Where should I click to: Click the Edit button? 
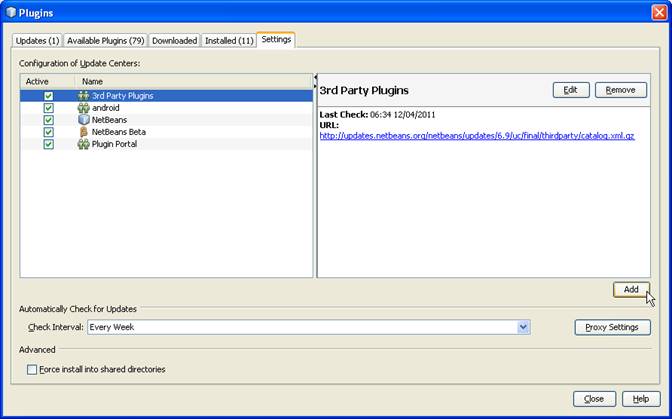571,90
